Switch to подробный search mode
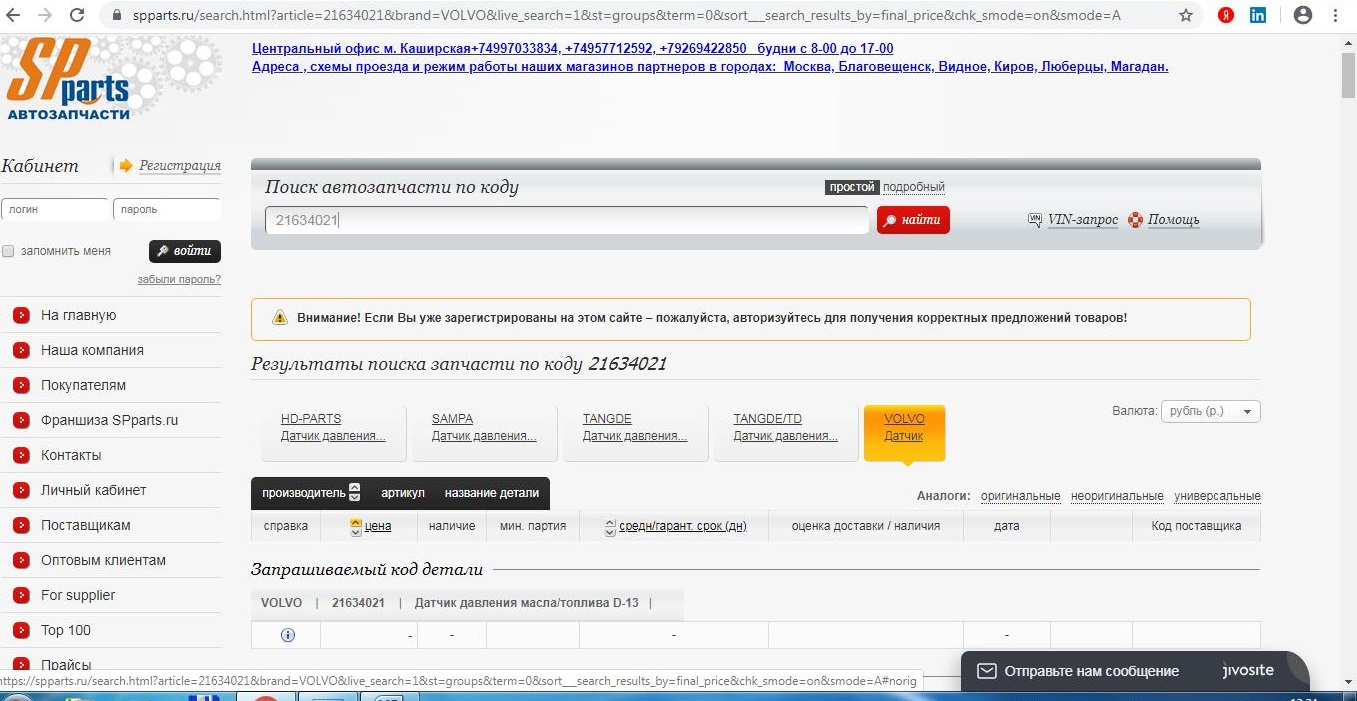 pyautogui.click(x=914, y=187)
